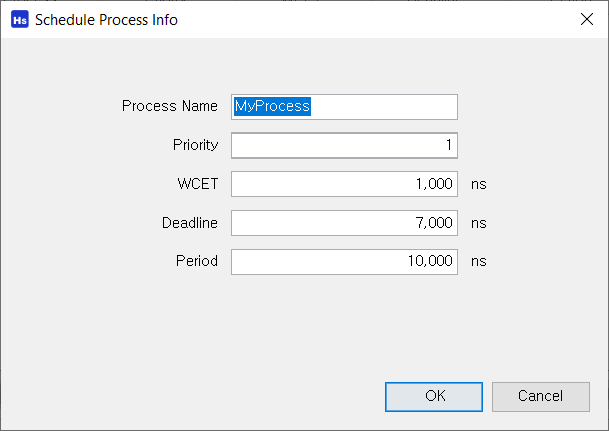Click the ns unit beside Deadline
This screenshot has height=431, width=609.
(478, 223)
